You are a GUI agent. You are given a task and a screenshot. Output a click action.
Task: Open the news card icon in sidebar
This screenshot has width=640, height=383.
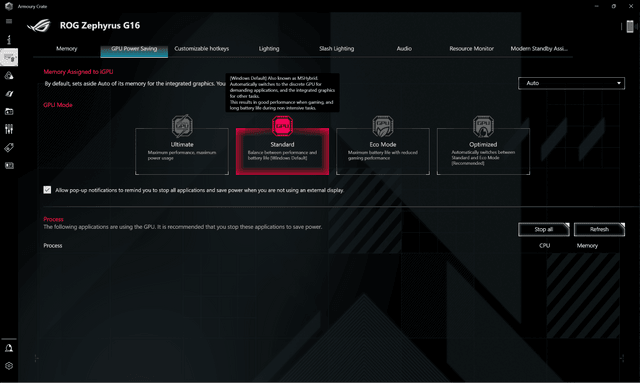click(x=9, y=165)
